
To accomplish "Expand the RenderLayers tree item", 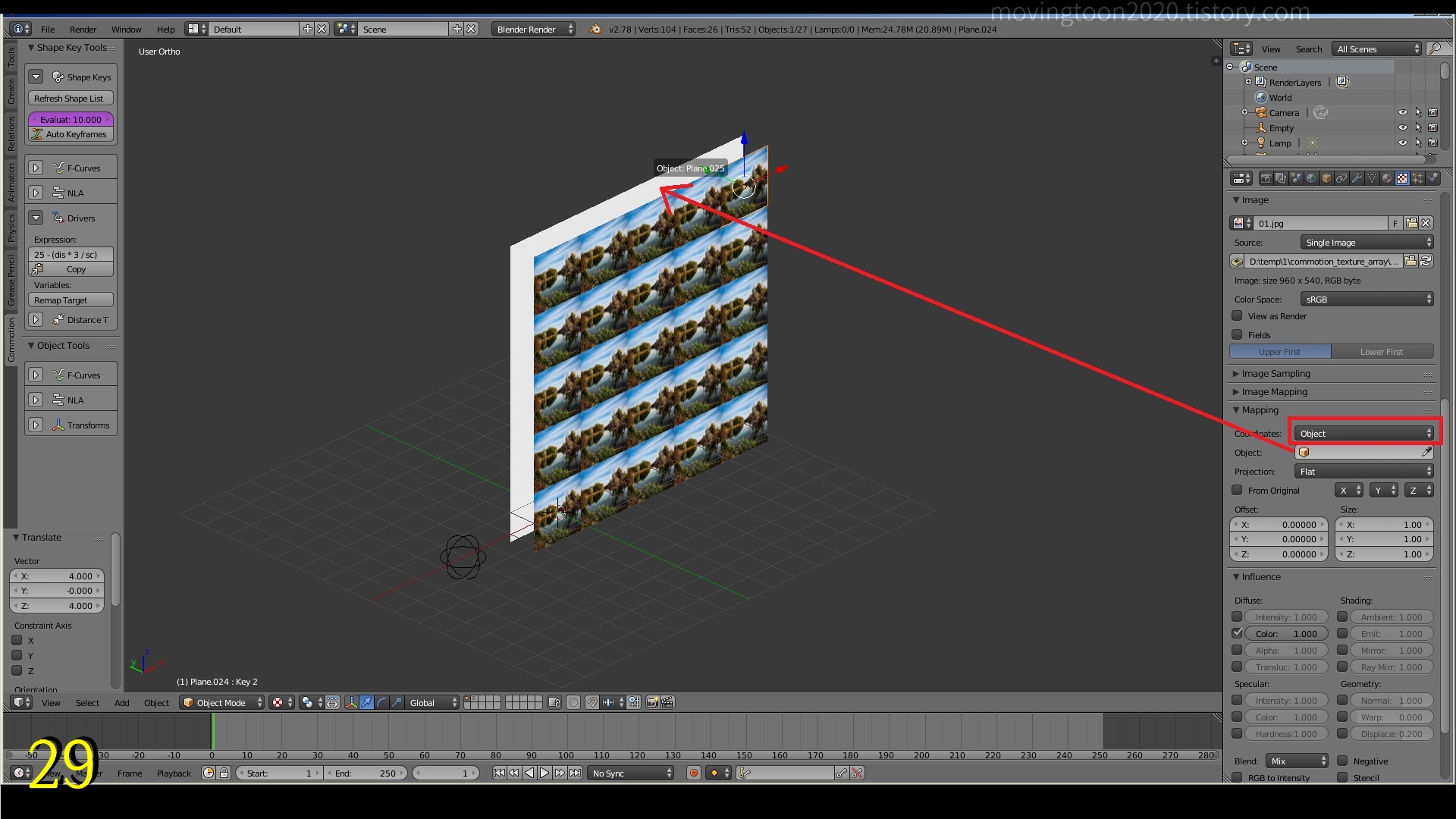I will click(1248, 82).
